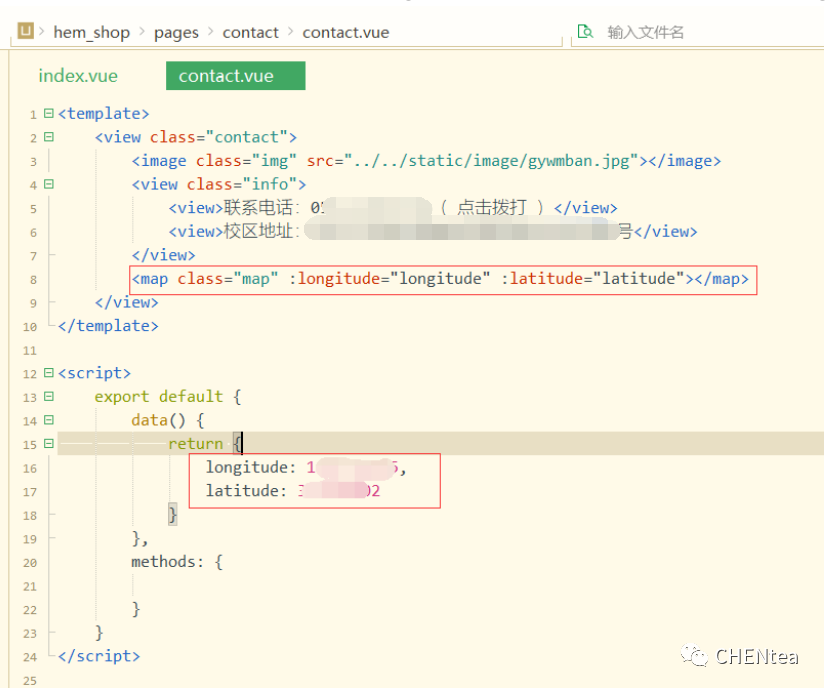Image resolution: width=825 pixels, height=690 pixels.
Task: Open contact folder in breadcrumb
Action: (x=250, y=33)
